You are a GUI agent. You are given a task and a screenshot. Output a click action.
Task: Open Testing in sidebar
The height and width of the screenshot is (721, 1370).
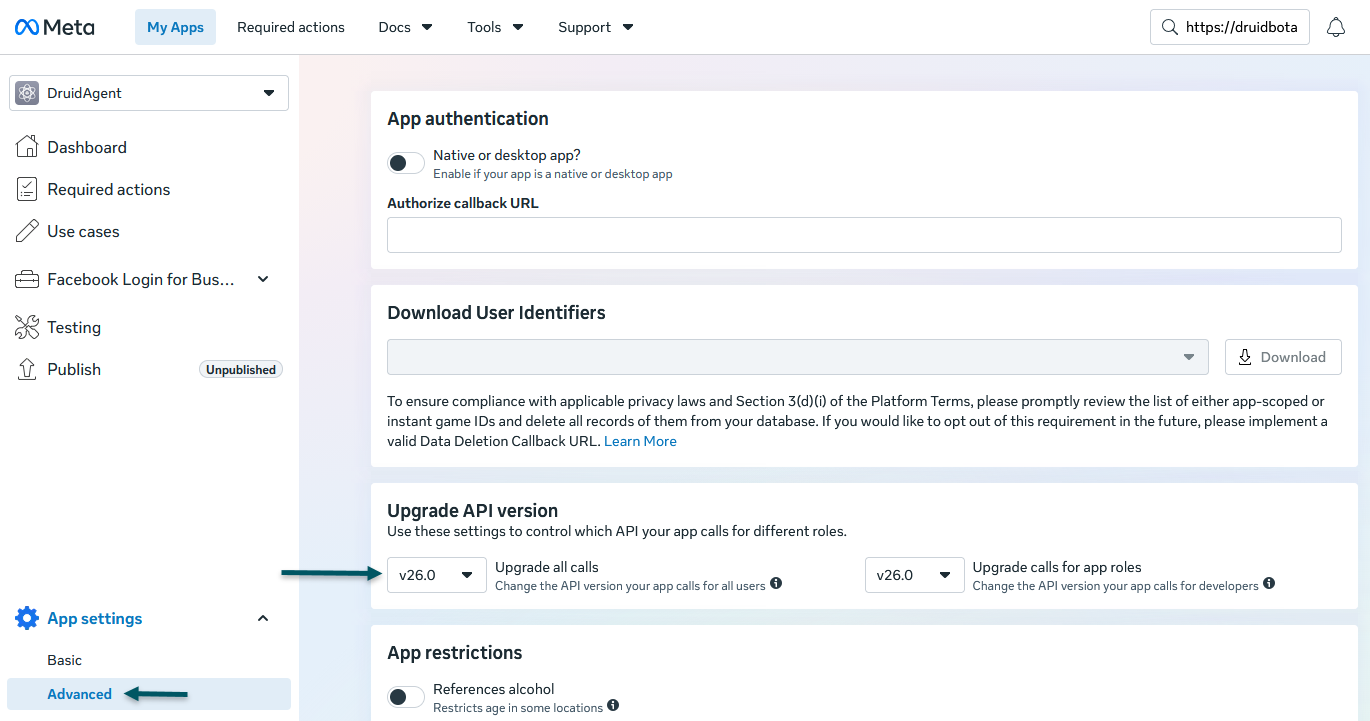74,327
